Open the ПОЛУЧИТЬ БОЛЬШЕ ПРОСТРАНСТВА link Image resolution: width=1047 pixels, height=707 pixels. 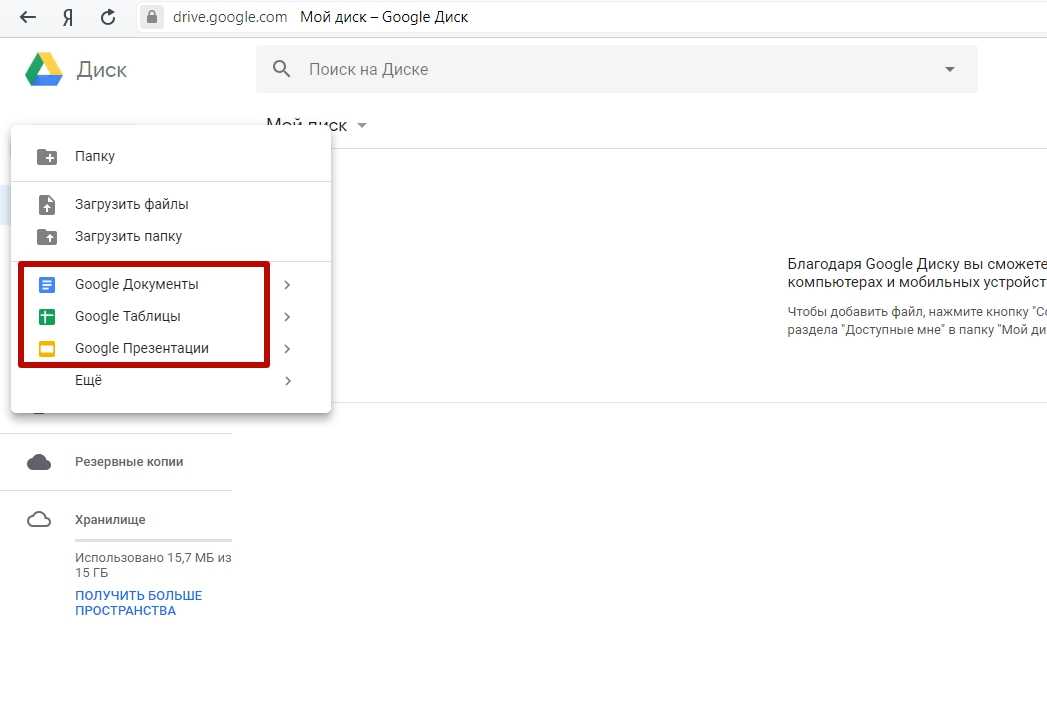[x=138, y=603]
